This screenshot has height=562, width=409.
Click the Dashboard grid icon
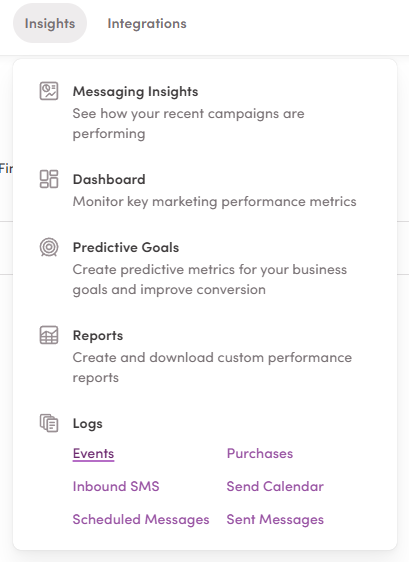(49, 179)
